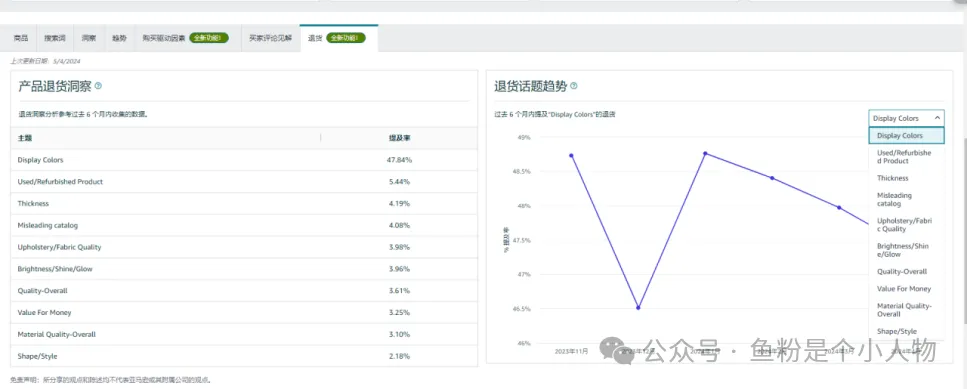
Task: Pick Thickness from the dropdown list
Action: point(906,178)
